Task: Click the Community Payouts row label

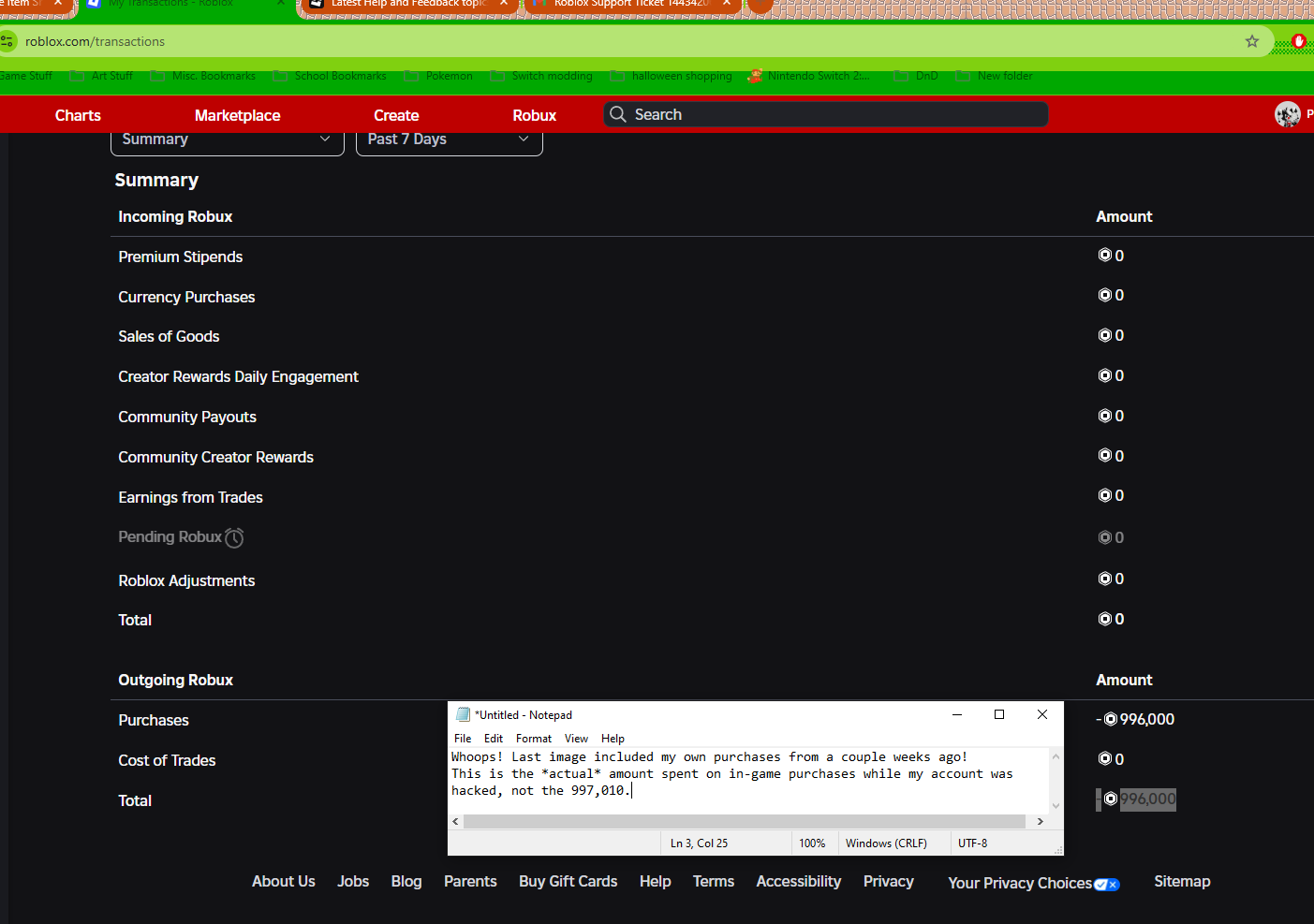Action: pos(187,417)
